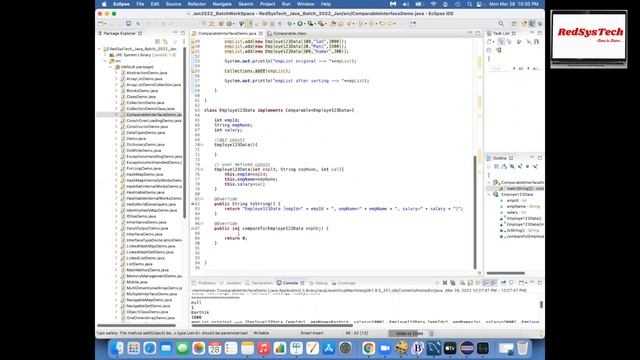Open Run button dropdown arrow
The width and height of the screenshot is (640, 360).
[305, 24]
